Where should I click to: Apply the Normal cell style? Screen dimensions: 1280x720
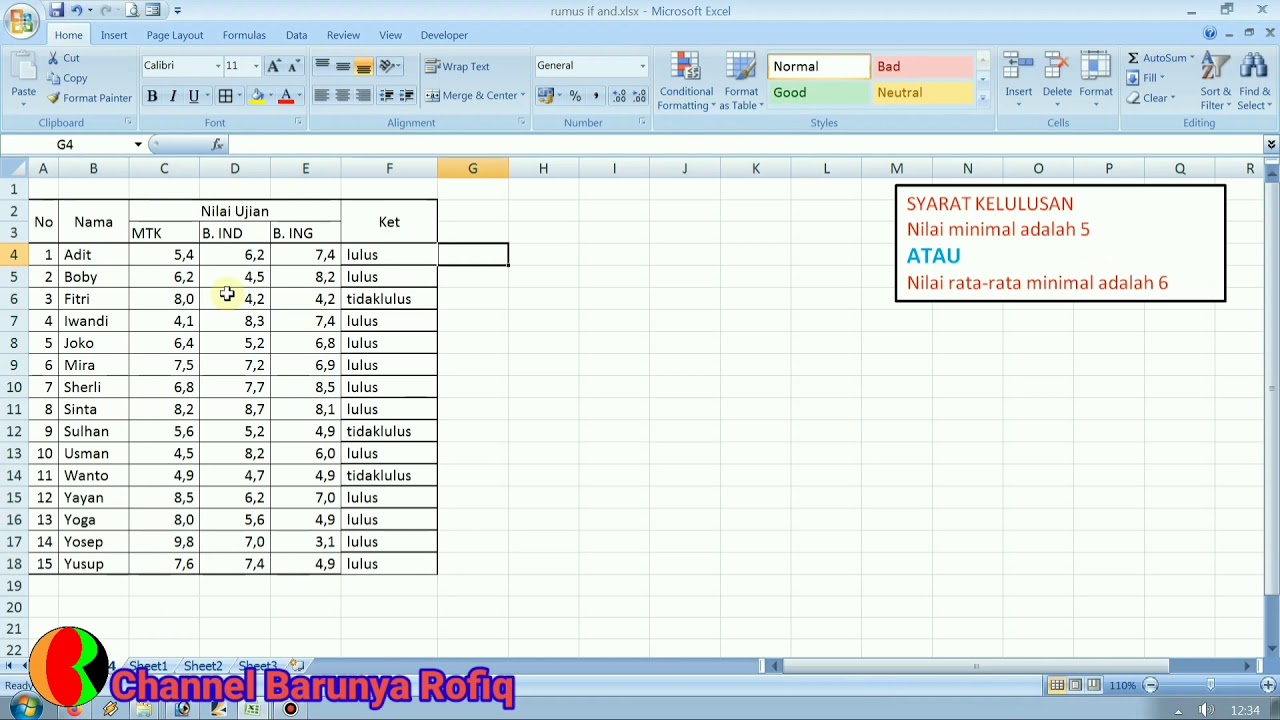click(818, 66)
